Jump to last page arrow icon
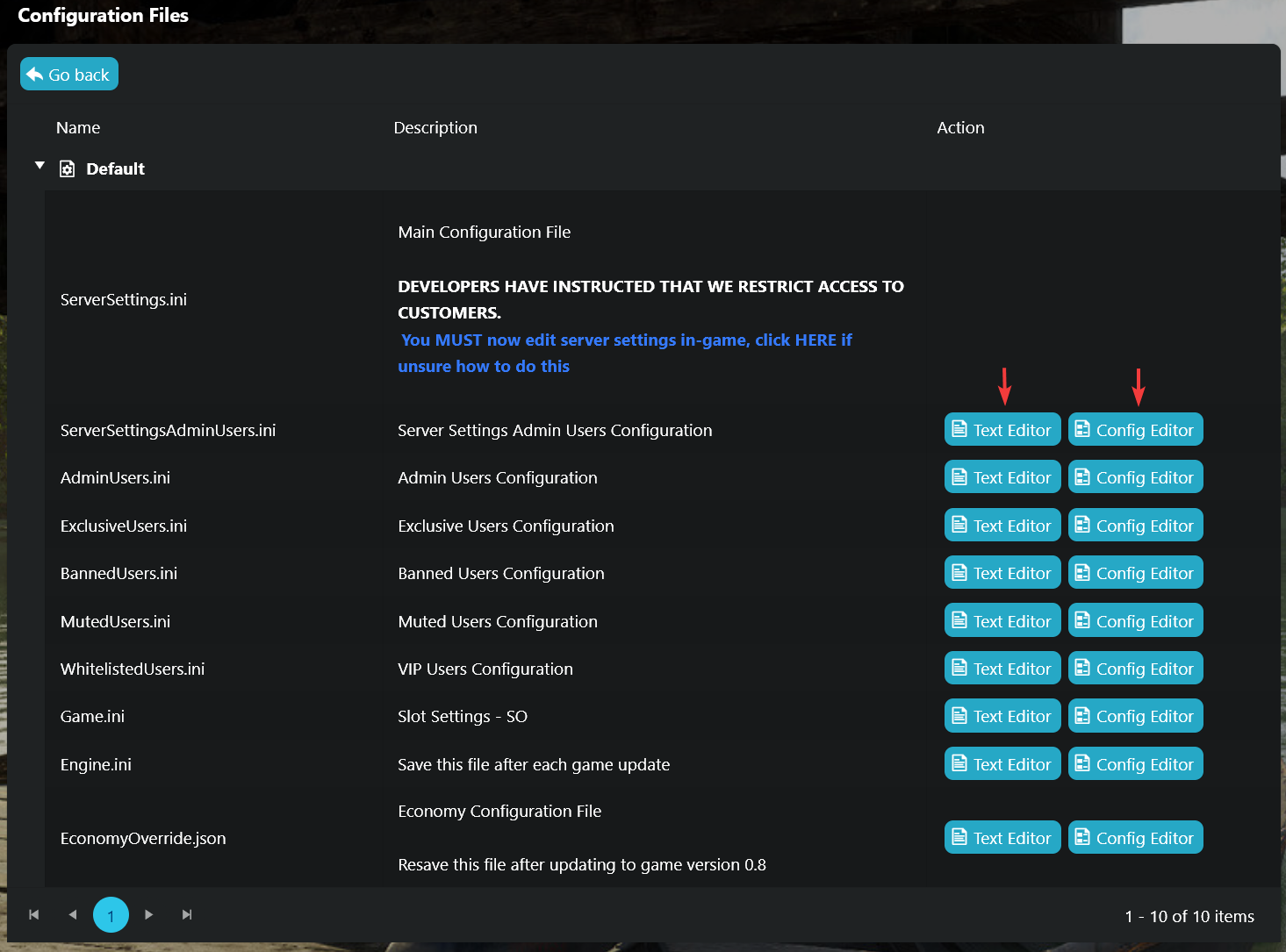Viewport: 1286px width, 952px height. [x=187, y=914]
